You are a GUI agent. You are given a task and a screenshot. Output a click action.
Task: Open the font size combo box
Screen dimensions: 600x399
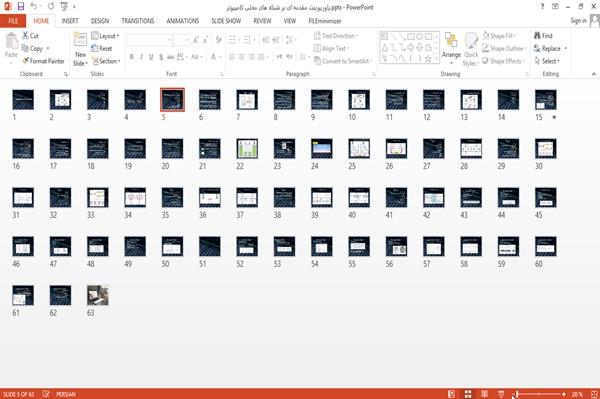181,39
